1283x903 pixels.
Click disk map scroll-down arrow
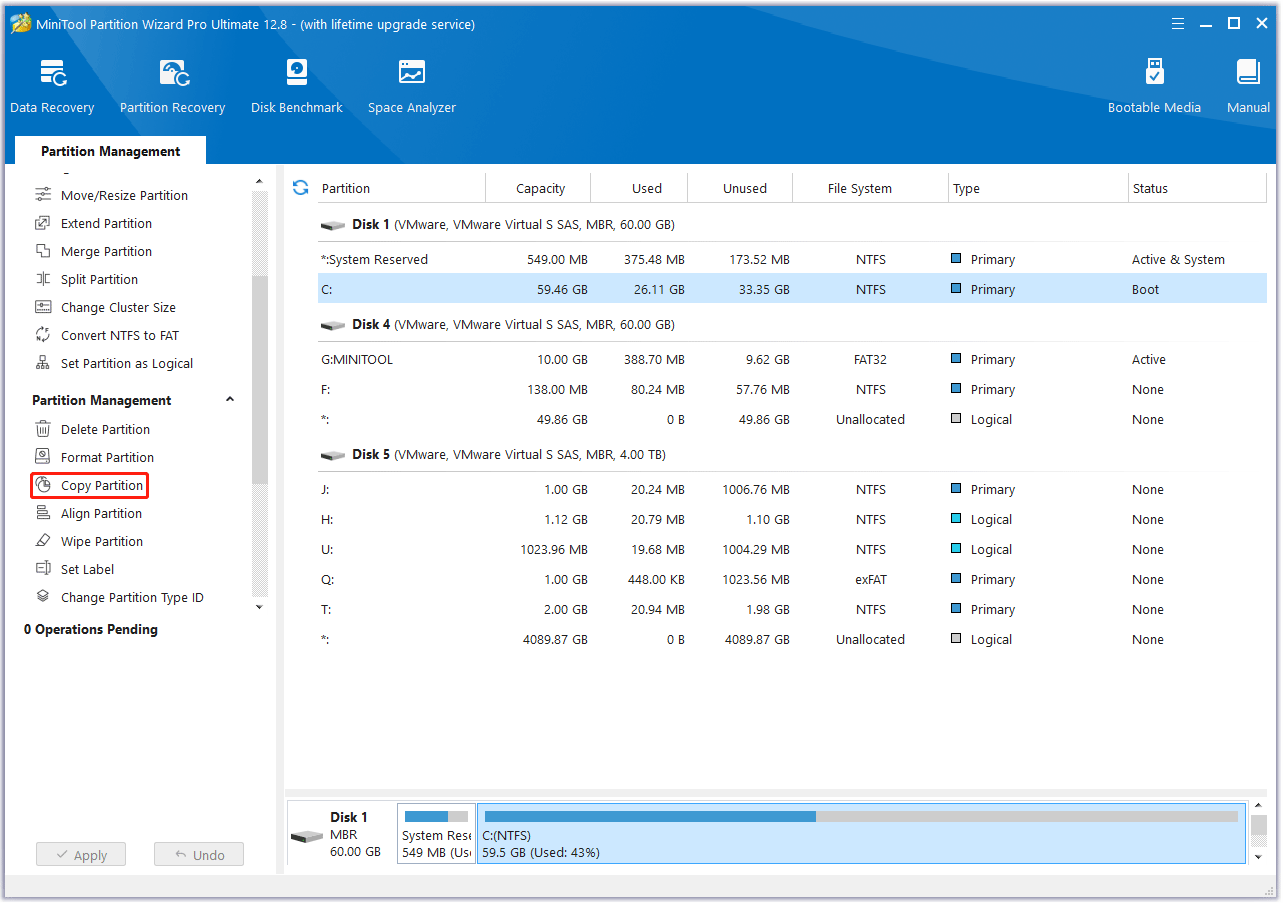(1259, 857)
